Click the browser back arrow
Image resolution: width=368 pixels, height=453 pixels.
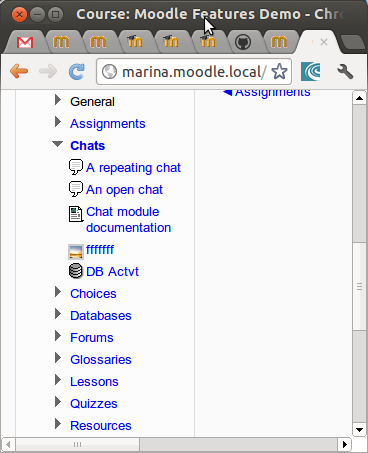[19, 71]
